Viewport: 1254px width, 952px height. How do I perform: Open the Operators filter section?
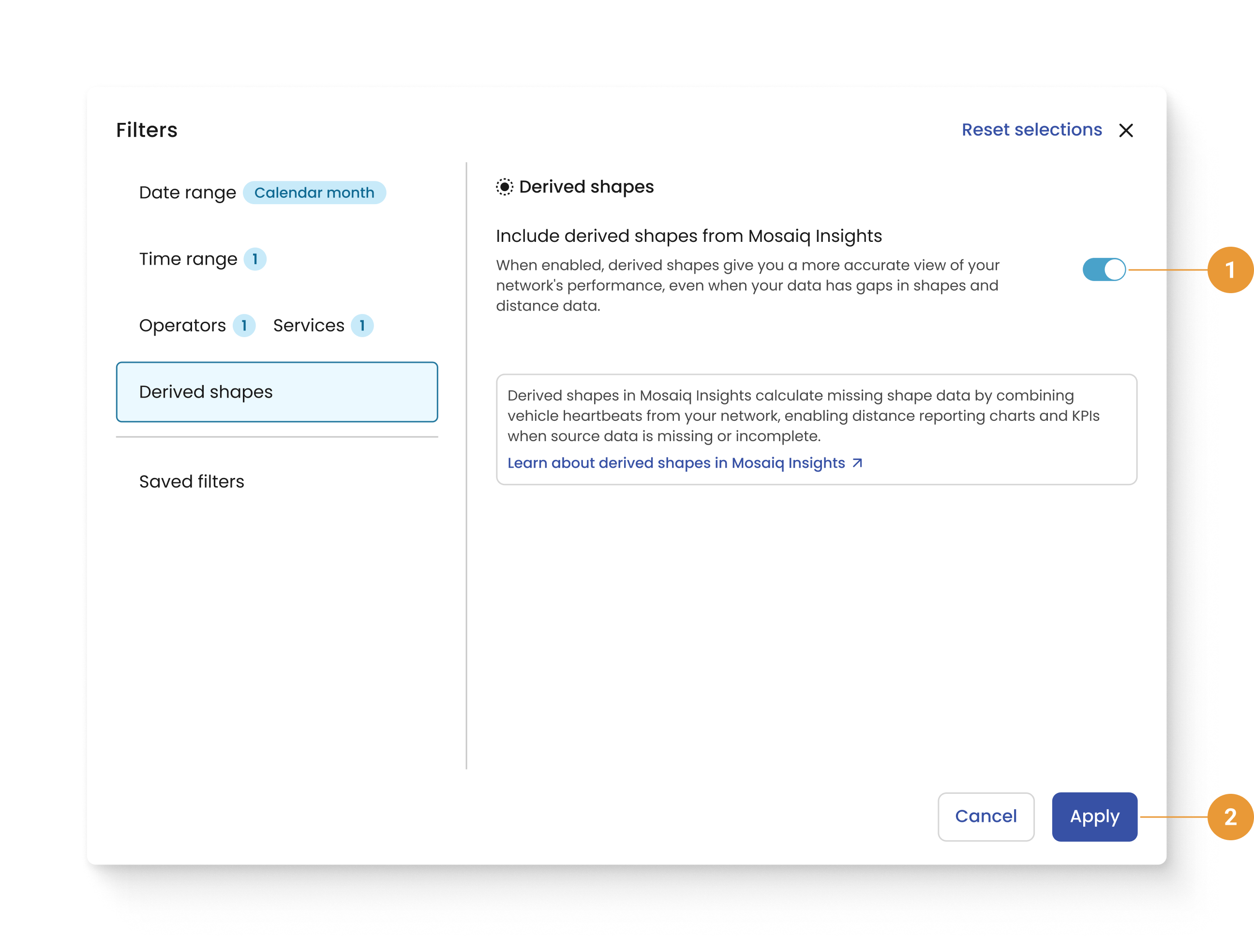(x=182, y=326)
